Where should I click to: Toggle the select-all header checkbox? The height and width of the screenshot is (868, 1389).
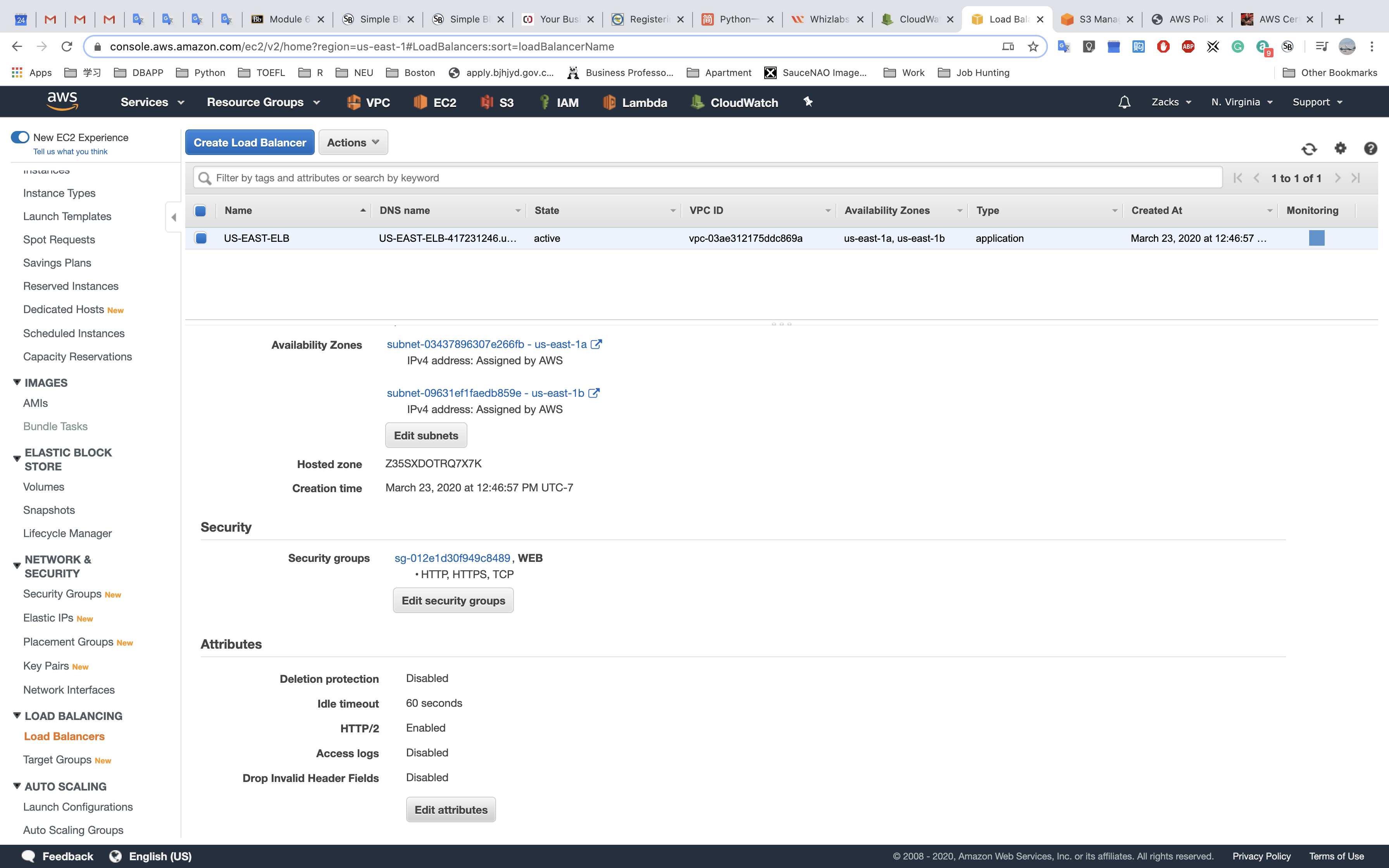(200, 211)
